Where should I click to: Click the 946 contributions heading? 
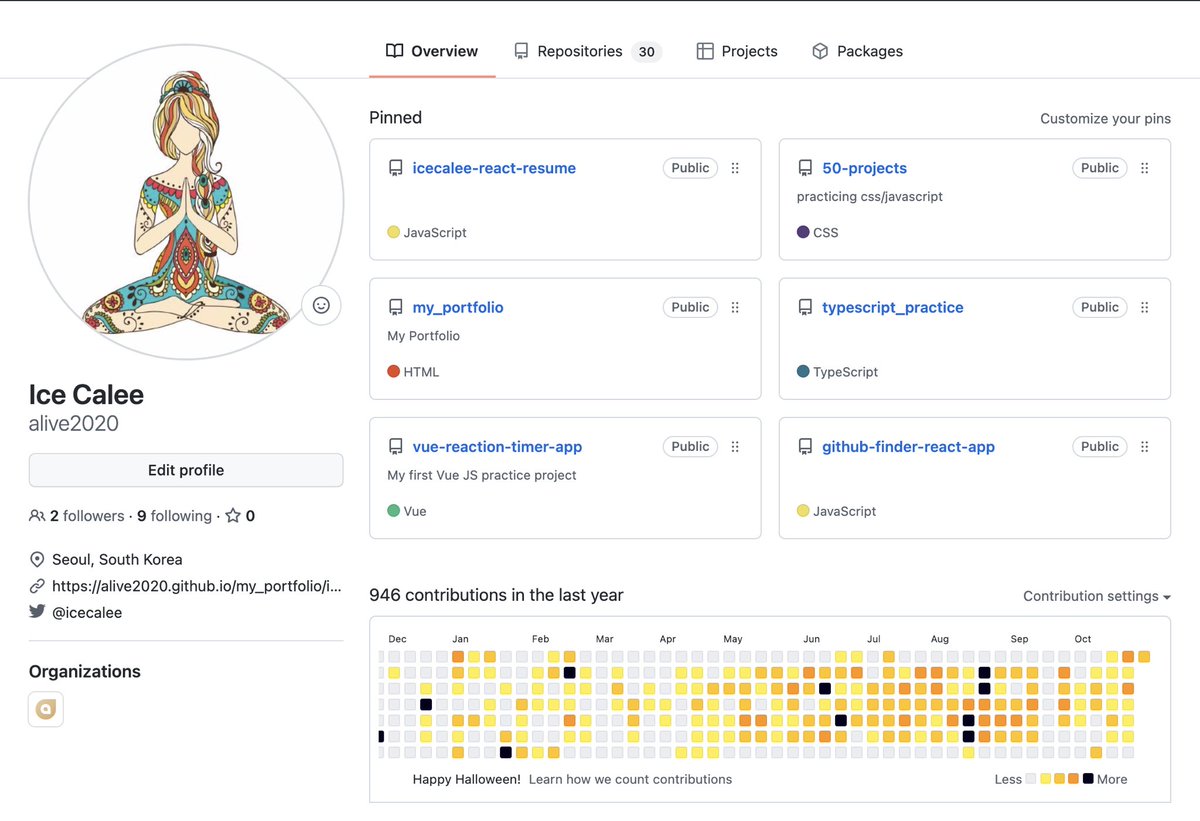click(x=496, y=595)
